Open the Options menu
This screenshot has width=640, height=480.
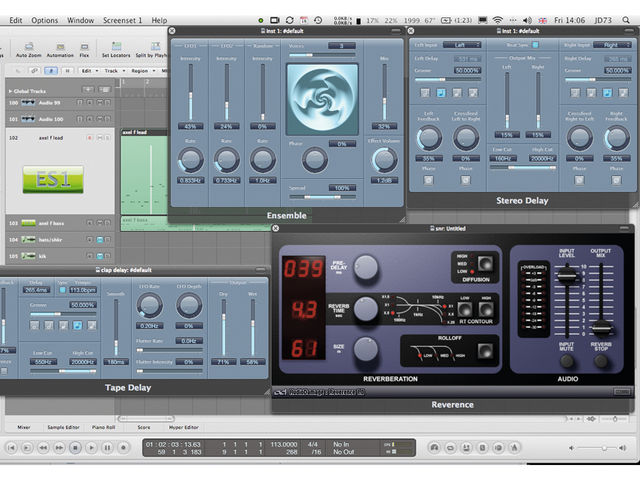(44, 20)
